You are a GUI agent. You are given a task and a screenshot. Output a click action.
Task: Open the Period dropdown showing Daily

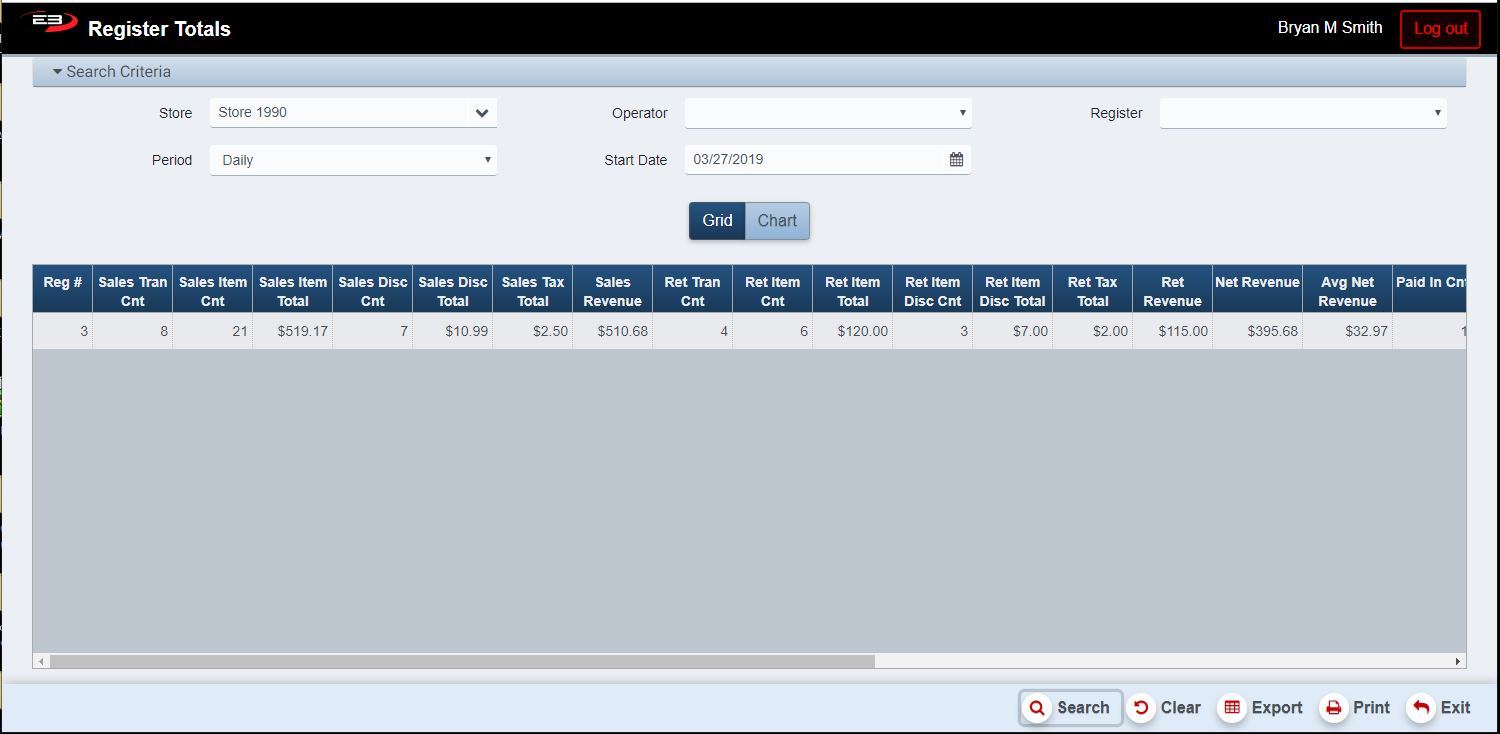(353, 160)
